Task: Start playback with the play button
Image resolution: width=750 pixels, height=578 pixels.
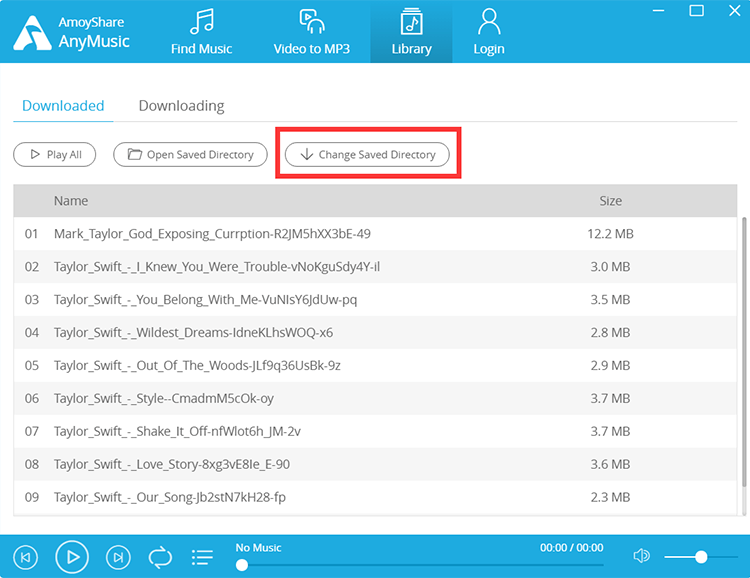Action: [x=72, y=557]
